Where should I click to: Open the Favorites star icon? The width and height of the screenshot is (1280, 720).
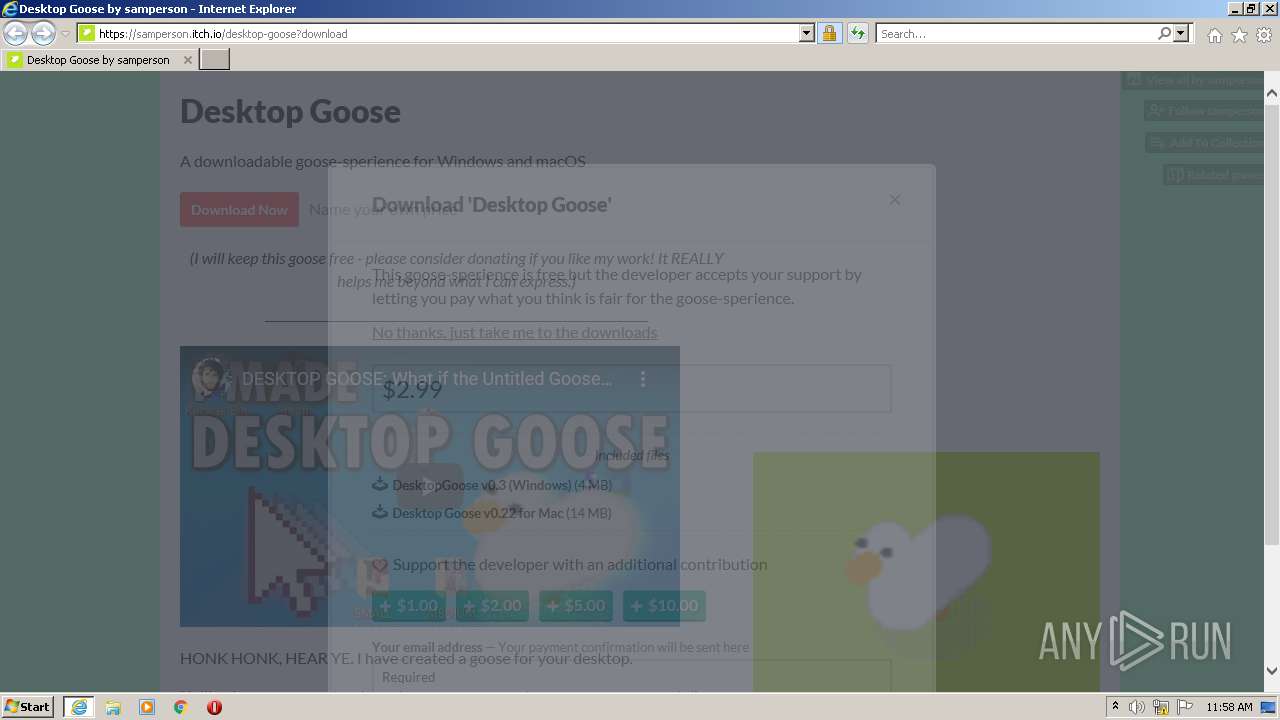point(1239,35)
